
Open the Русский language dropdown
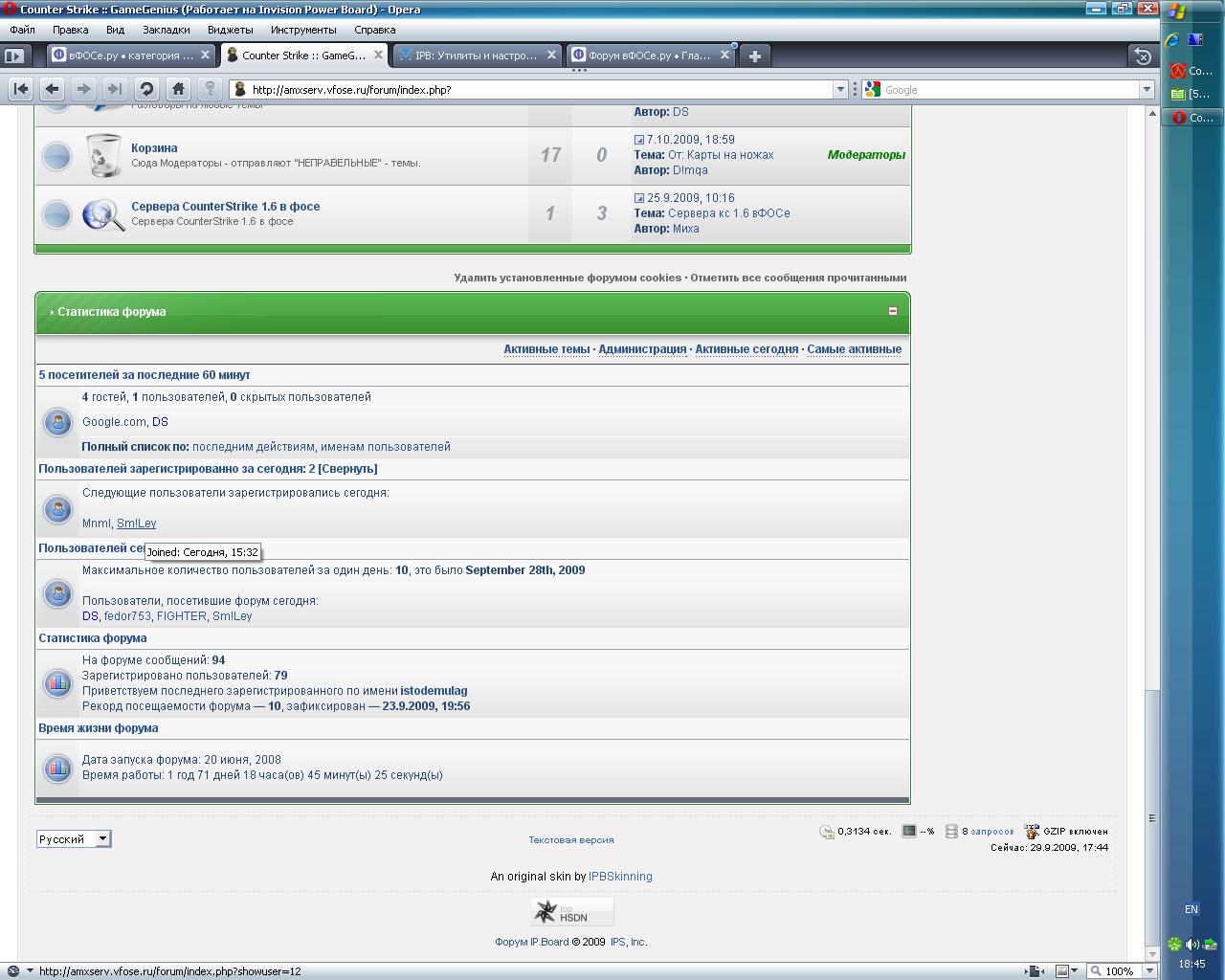74,839
